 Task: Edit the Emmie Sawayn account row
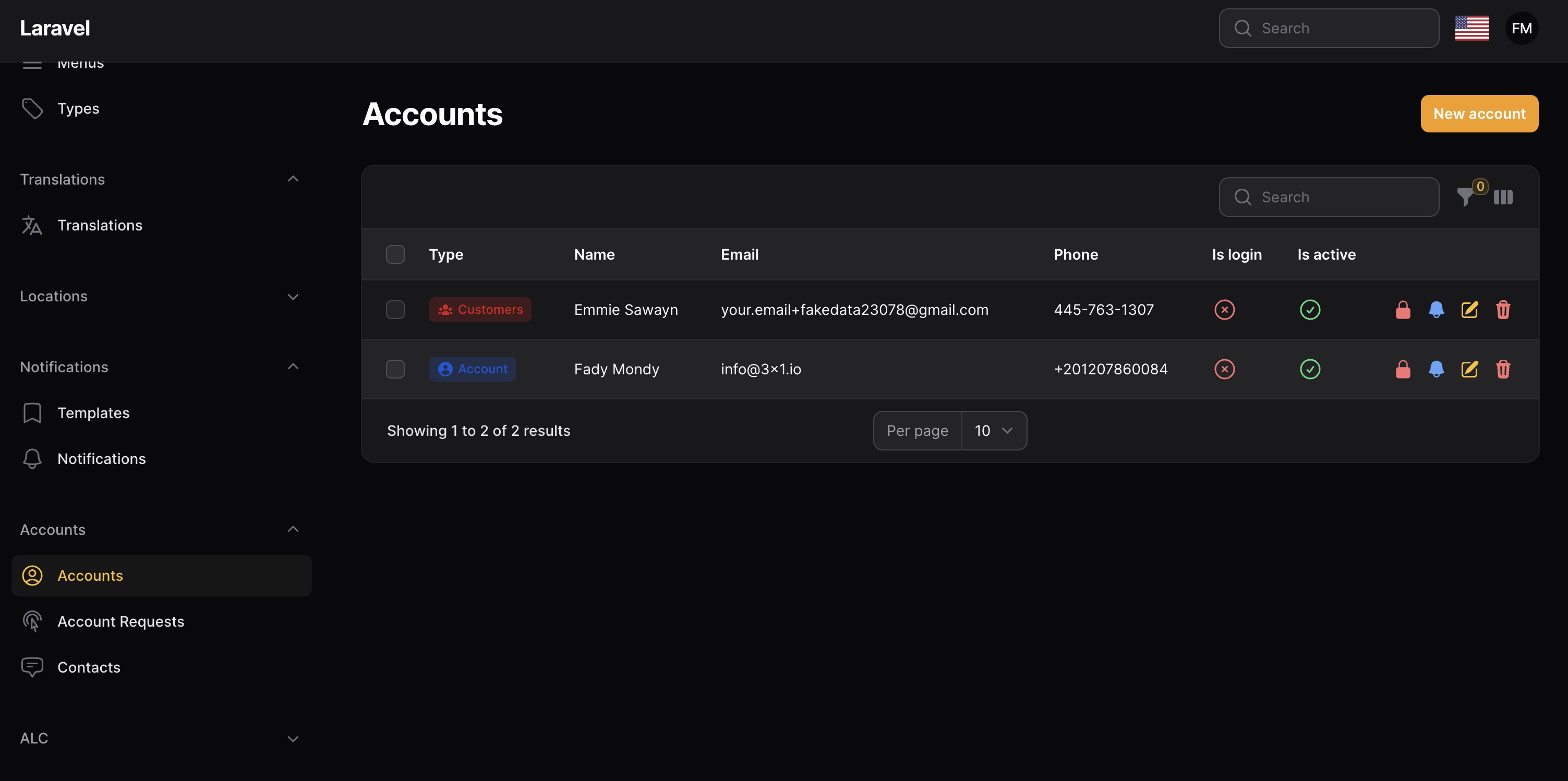pyautogui.click(x=1469, y=310)
